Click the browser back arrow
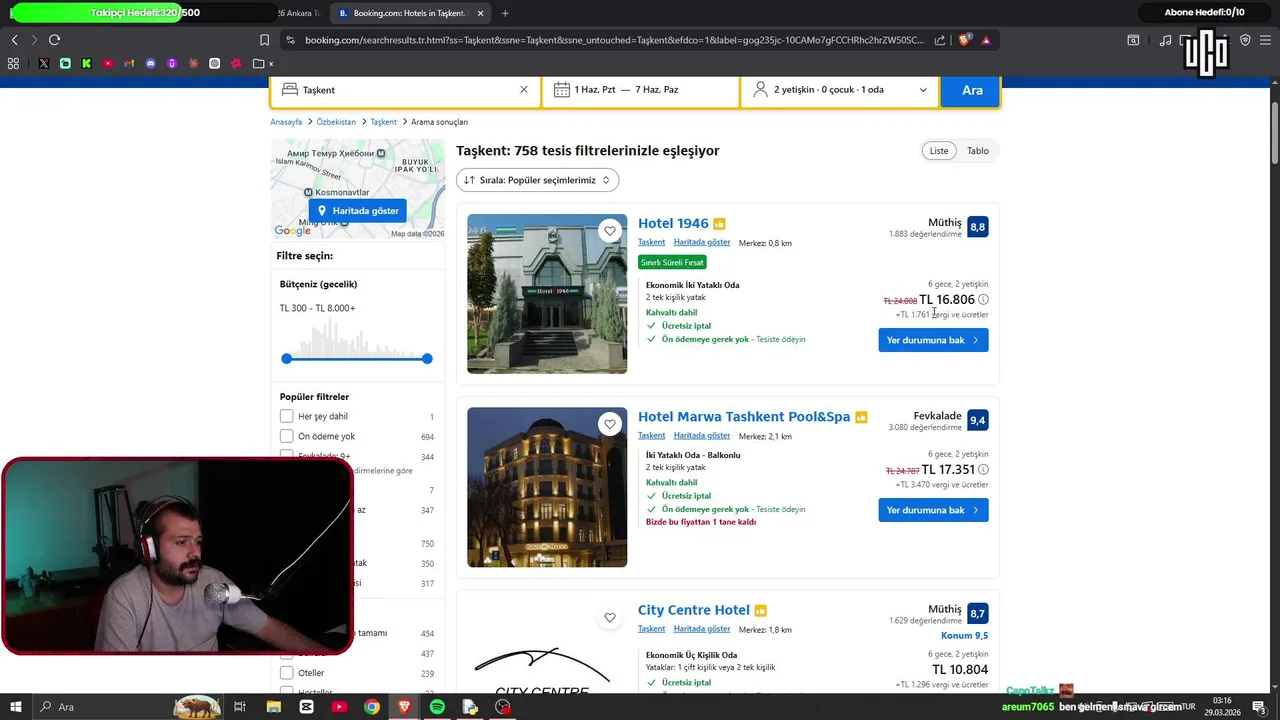The image size is (1280, 720). (14, 40)
